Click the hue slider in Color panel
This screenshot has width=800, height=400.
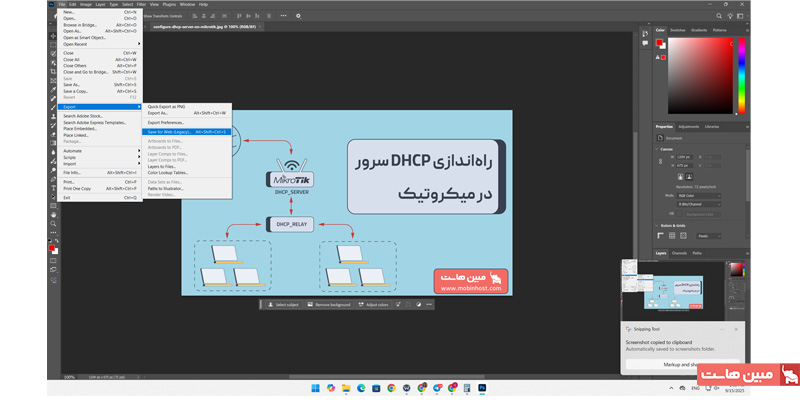pyautogui.click(x=742, y=76)
